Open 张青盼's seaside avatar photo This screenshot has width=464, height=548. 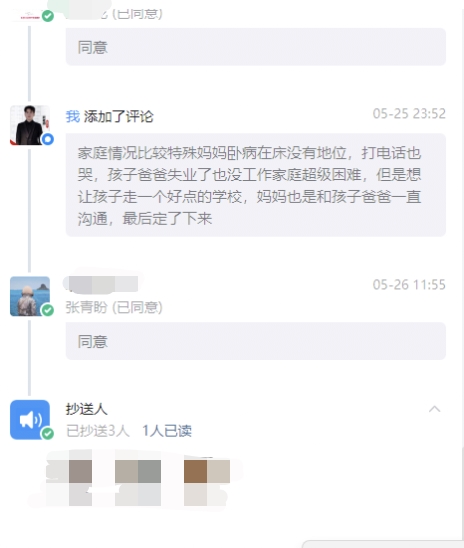pyautogui.click(x=30, y=296)
